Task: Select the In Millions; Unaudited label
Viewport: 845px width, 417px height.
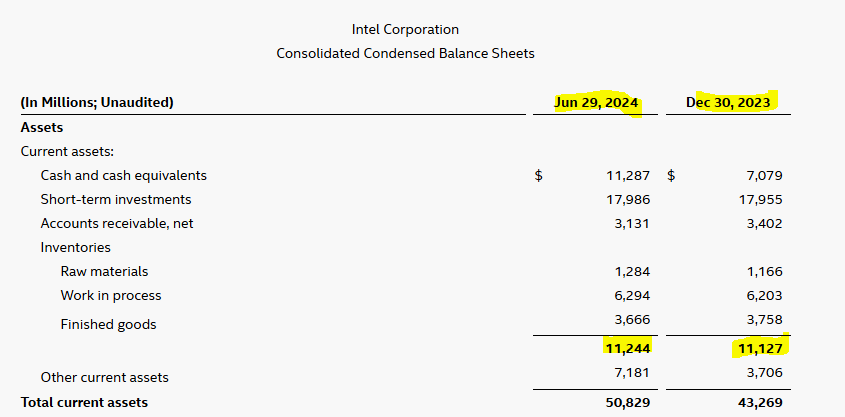Action: coord(97,102)
